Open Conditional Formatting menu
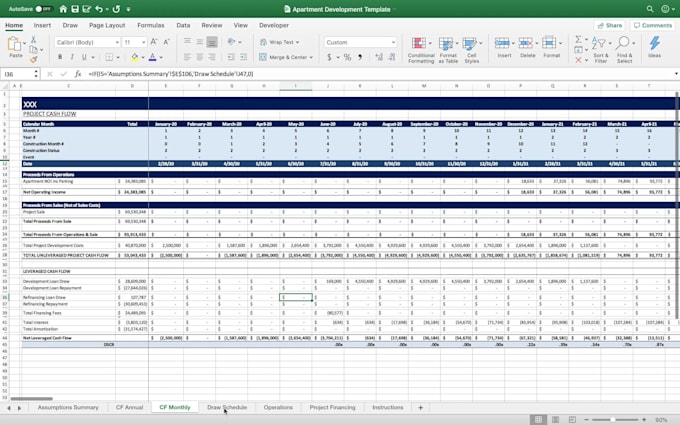 (x=421, y=49)
